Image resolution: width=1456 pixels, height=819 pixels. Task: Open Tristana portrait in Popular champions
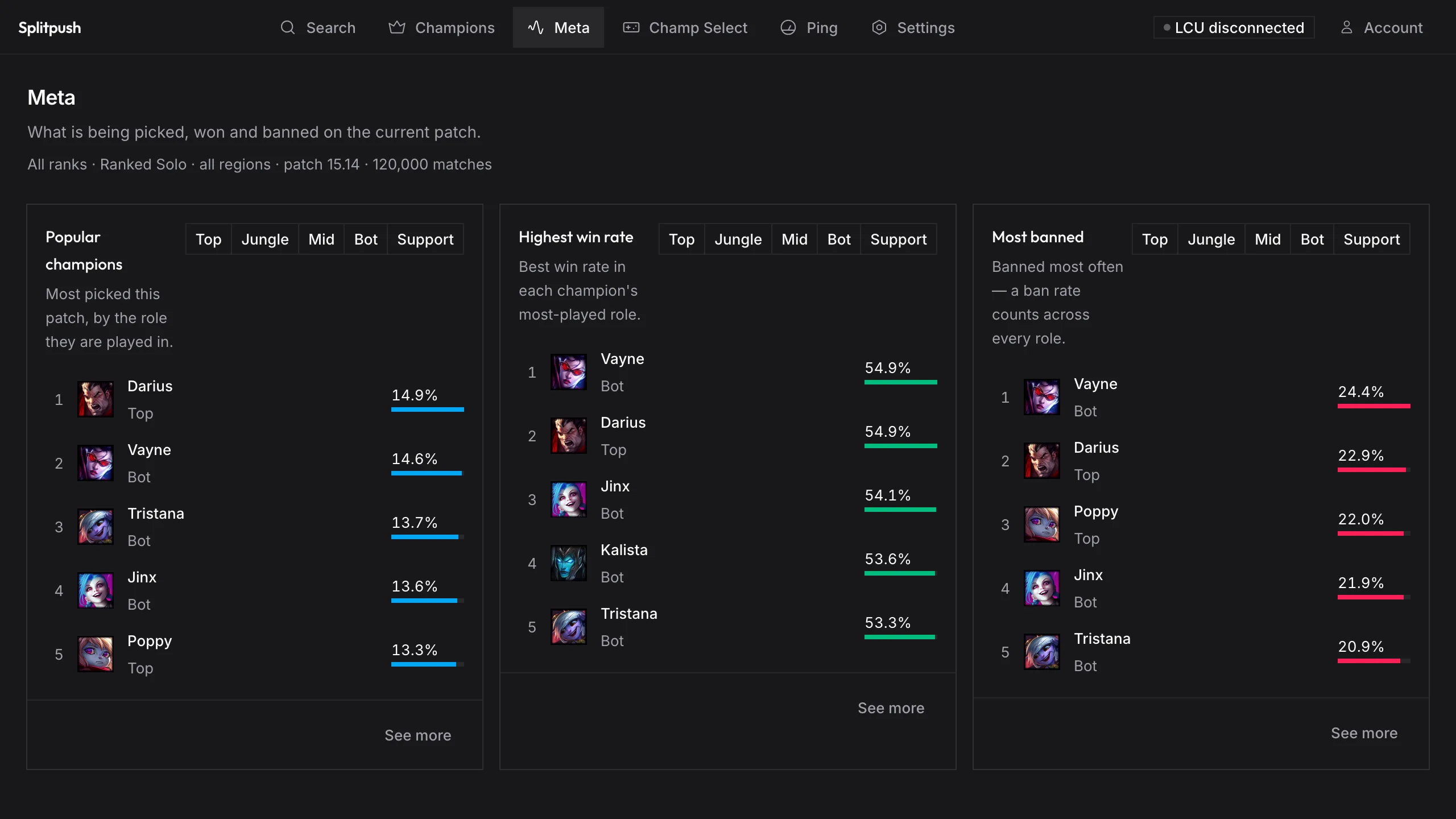click(96, 527)
